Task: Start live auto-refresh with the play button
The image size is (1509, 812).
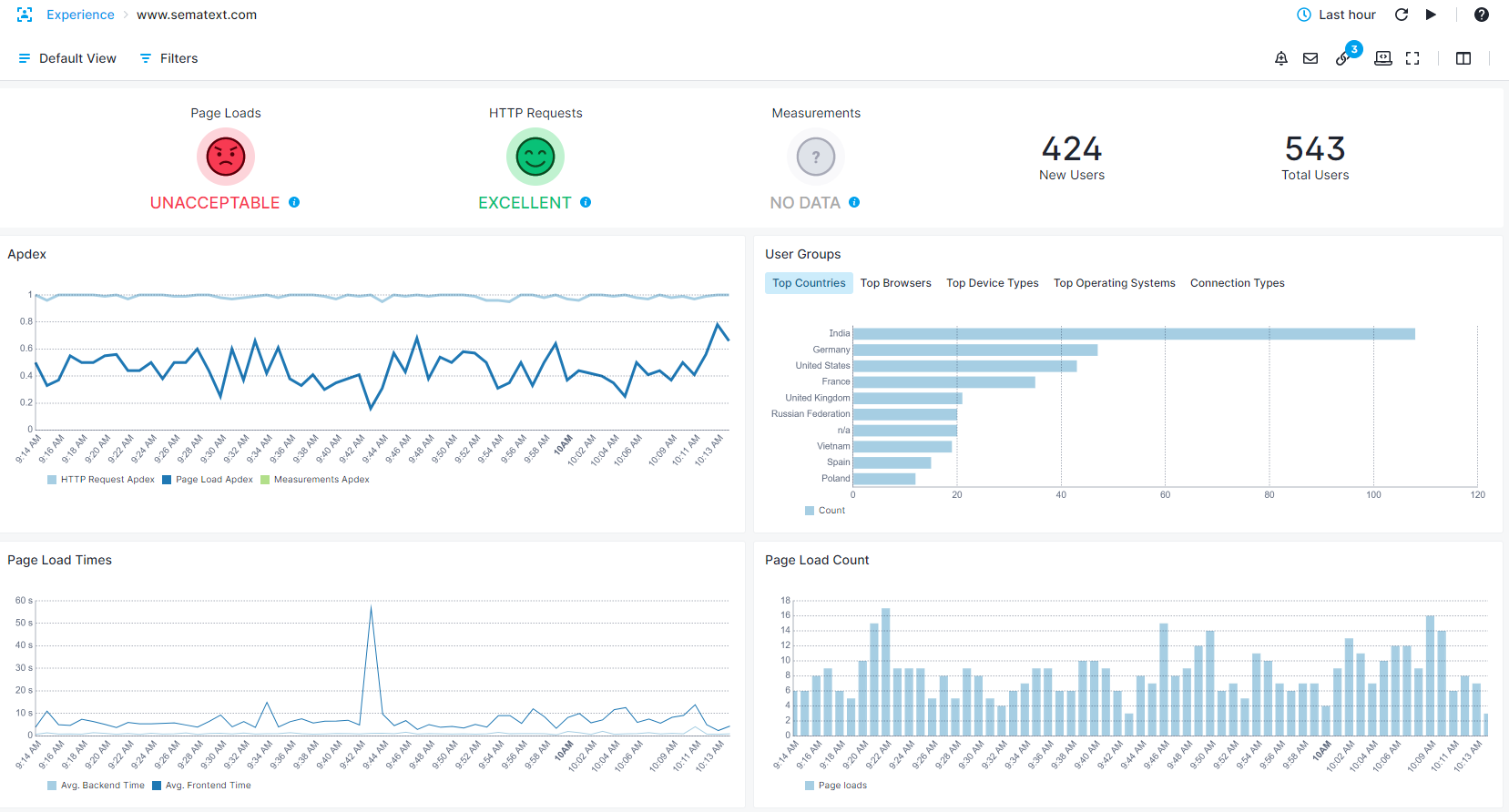Action: click(x=1431, y=15)
